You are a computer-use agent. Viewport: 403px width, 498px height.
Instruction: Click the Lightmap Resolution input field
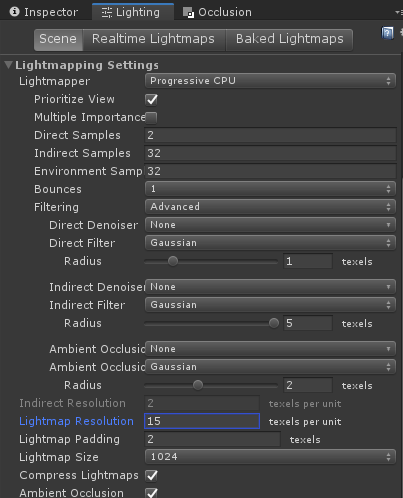click(x=202, y=421)
